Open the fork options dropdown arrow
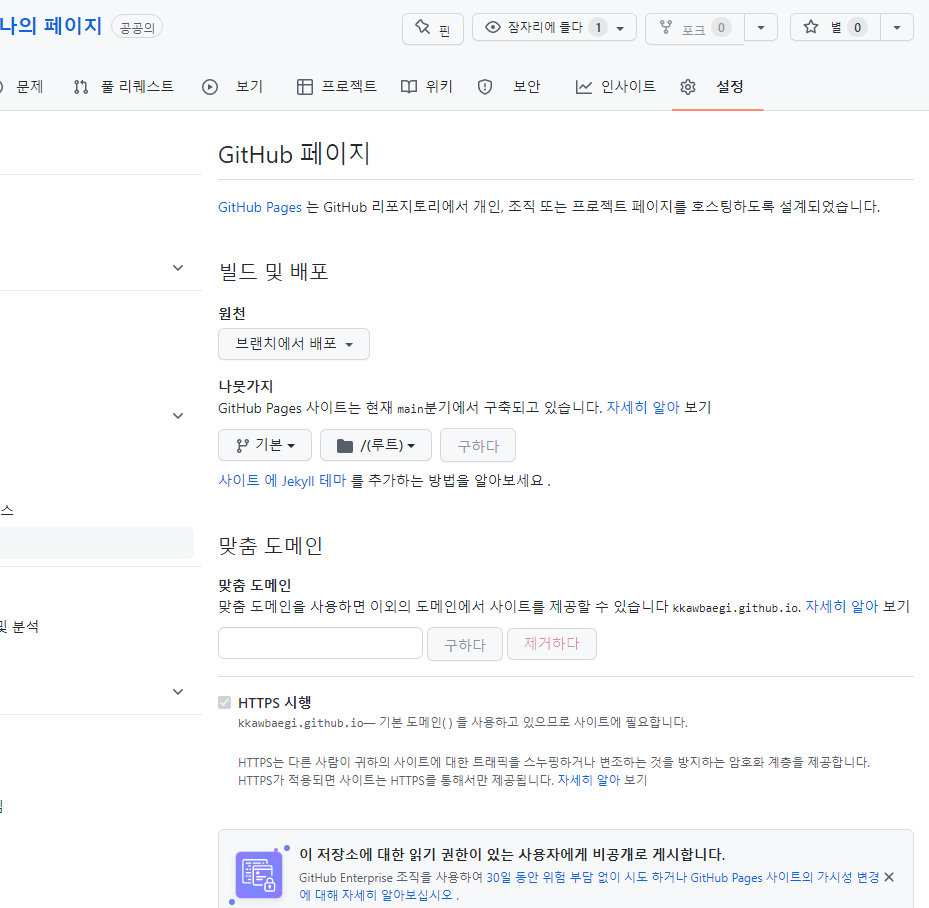This screenshot has width=929, height=908. tap(761, 28)
